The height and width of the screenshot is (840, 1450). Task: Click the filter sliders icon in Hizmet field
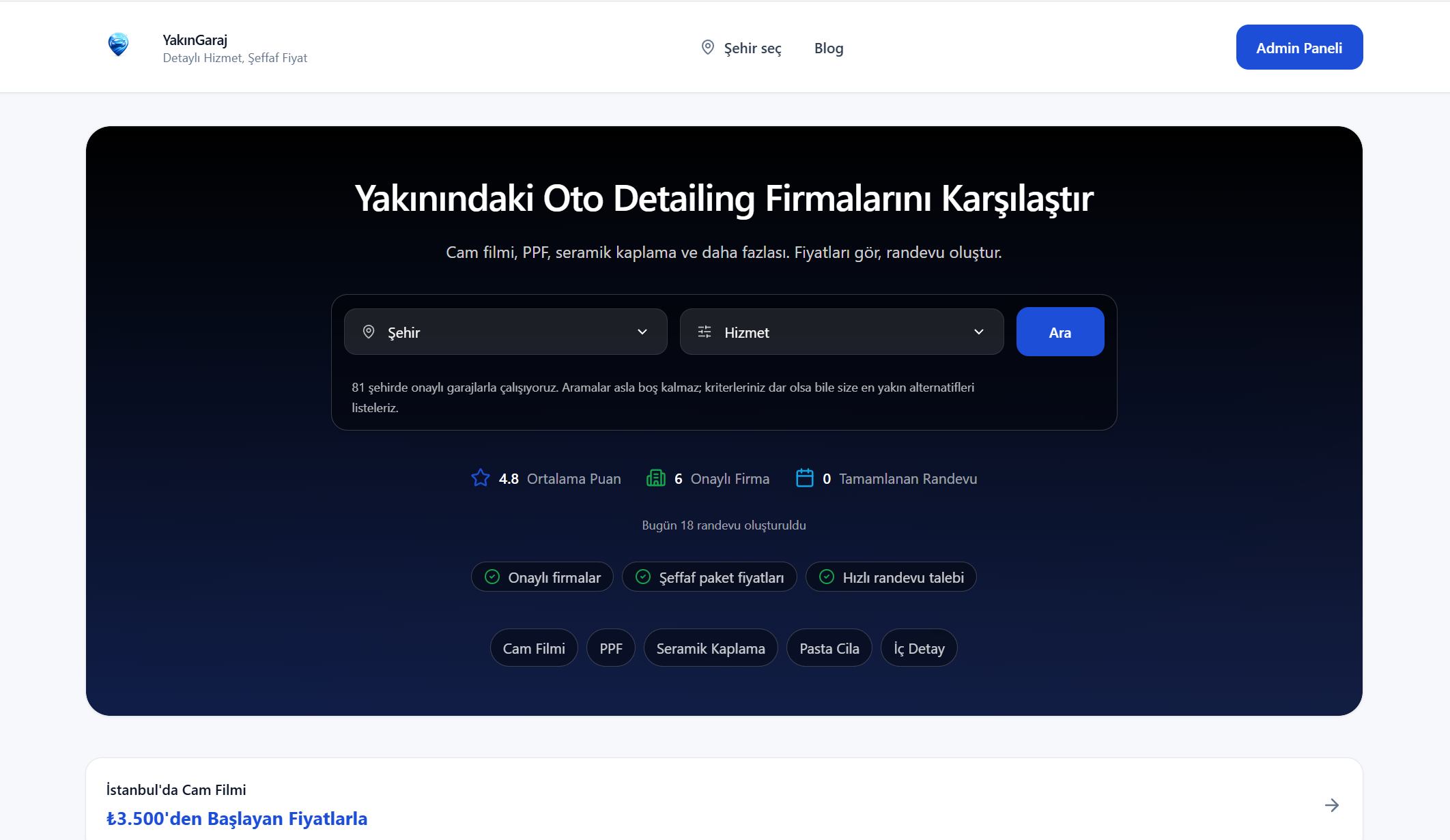click(704, 332)
